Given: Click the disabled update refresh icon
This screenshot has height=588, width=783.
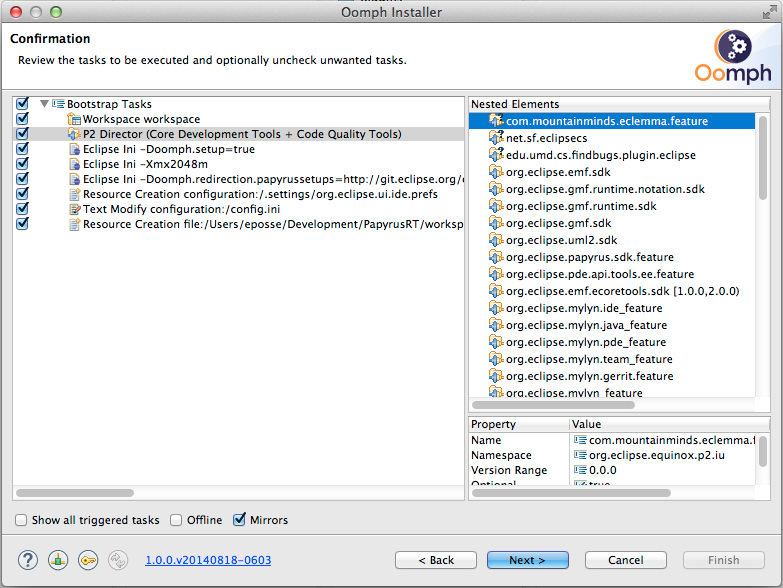Looking at the screenshot, I should click(x=118, y=560).
